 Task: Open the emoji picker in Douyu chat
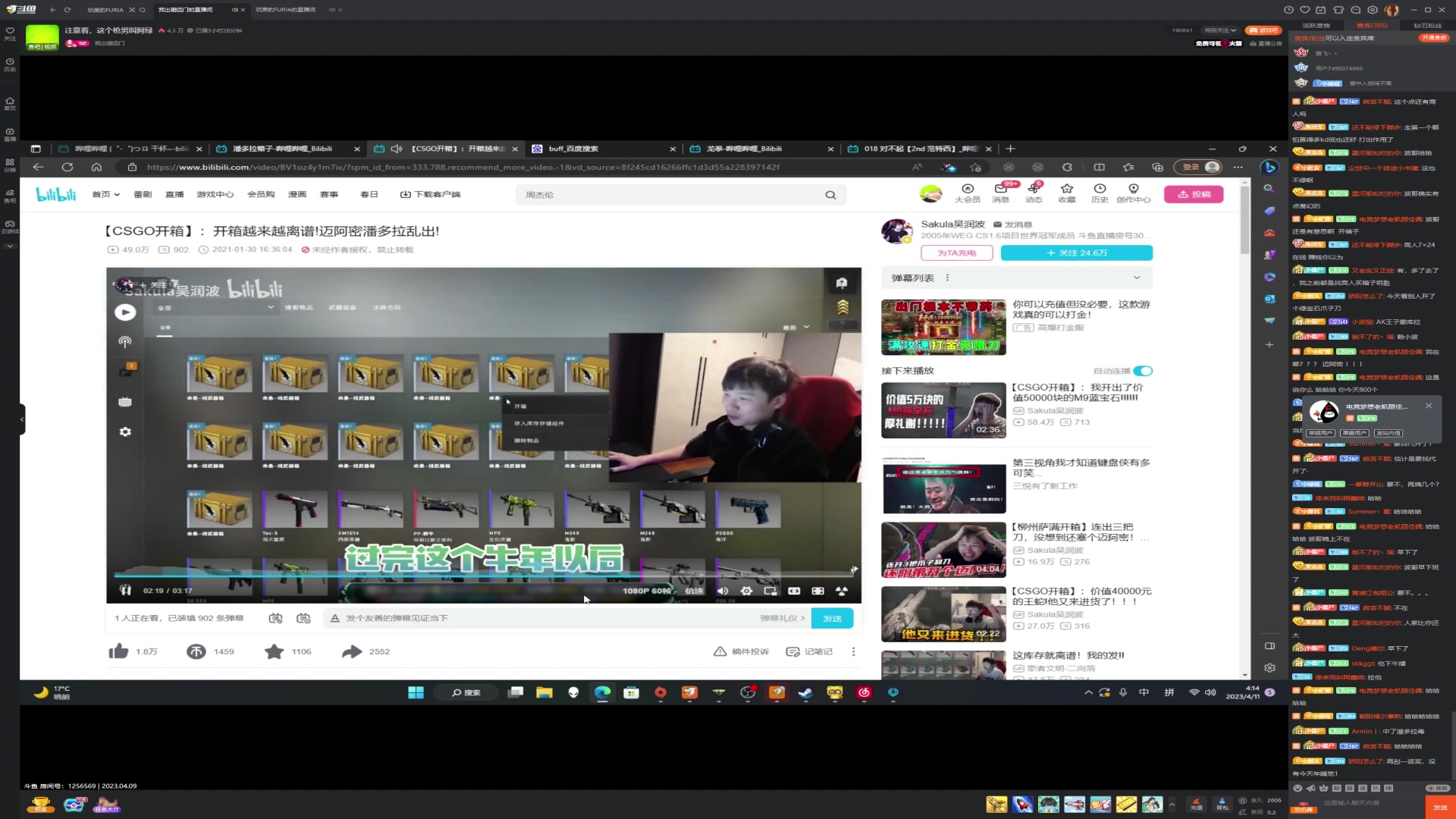(1298, 789)
